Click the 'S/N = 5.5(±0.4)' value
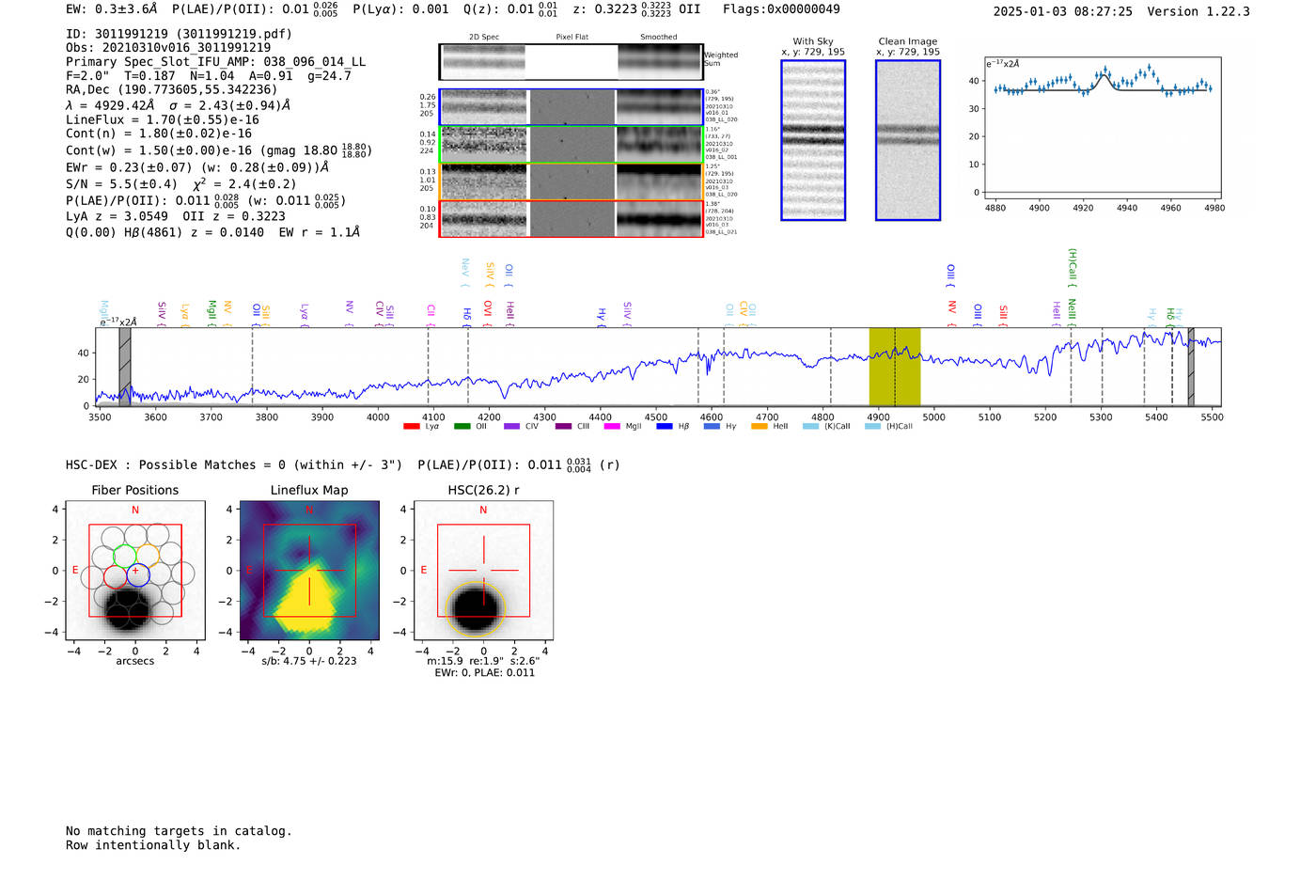This screenshot has height=896, width=1316. tap(121, 184)
